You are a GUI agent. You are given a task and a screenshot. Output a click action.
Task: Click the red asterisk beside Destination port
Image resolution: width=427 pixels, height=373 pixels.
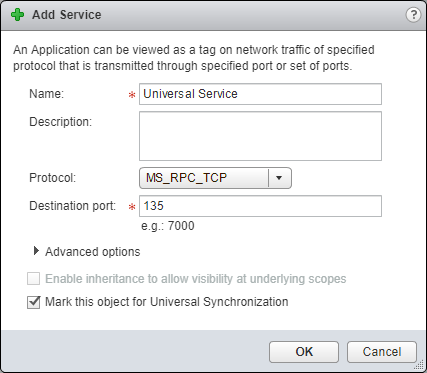coord(132,207)
